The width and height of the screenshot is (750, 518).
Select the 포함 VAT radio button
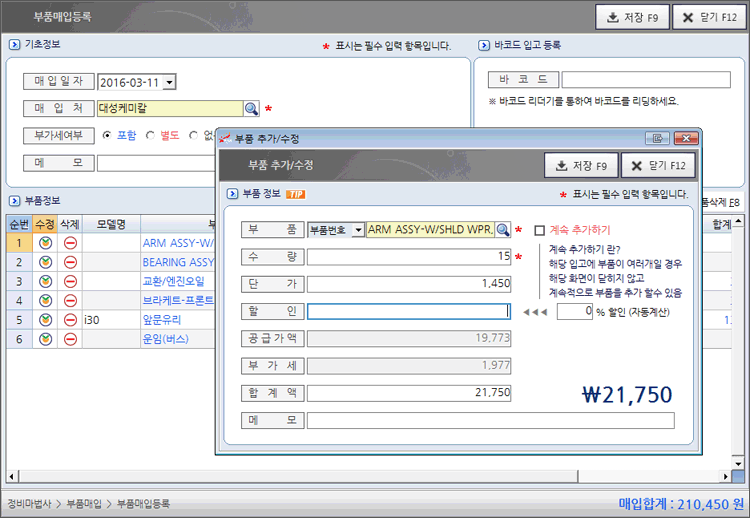[107, 135]
